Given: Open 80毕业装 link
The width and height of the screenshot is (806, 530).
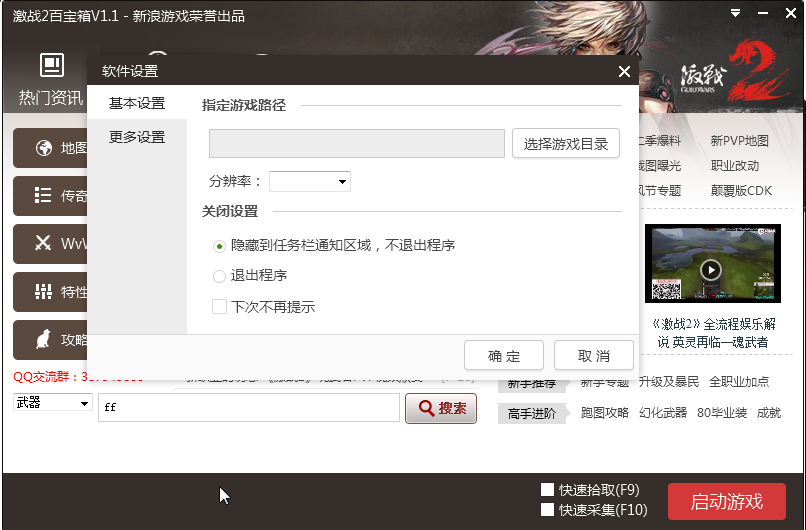Looking at the screenshot, I should 722,413.
